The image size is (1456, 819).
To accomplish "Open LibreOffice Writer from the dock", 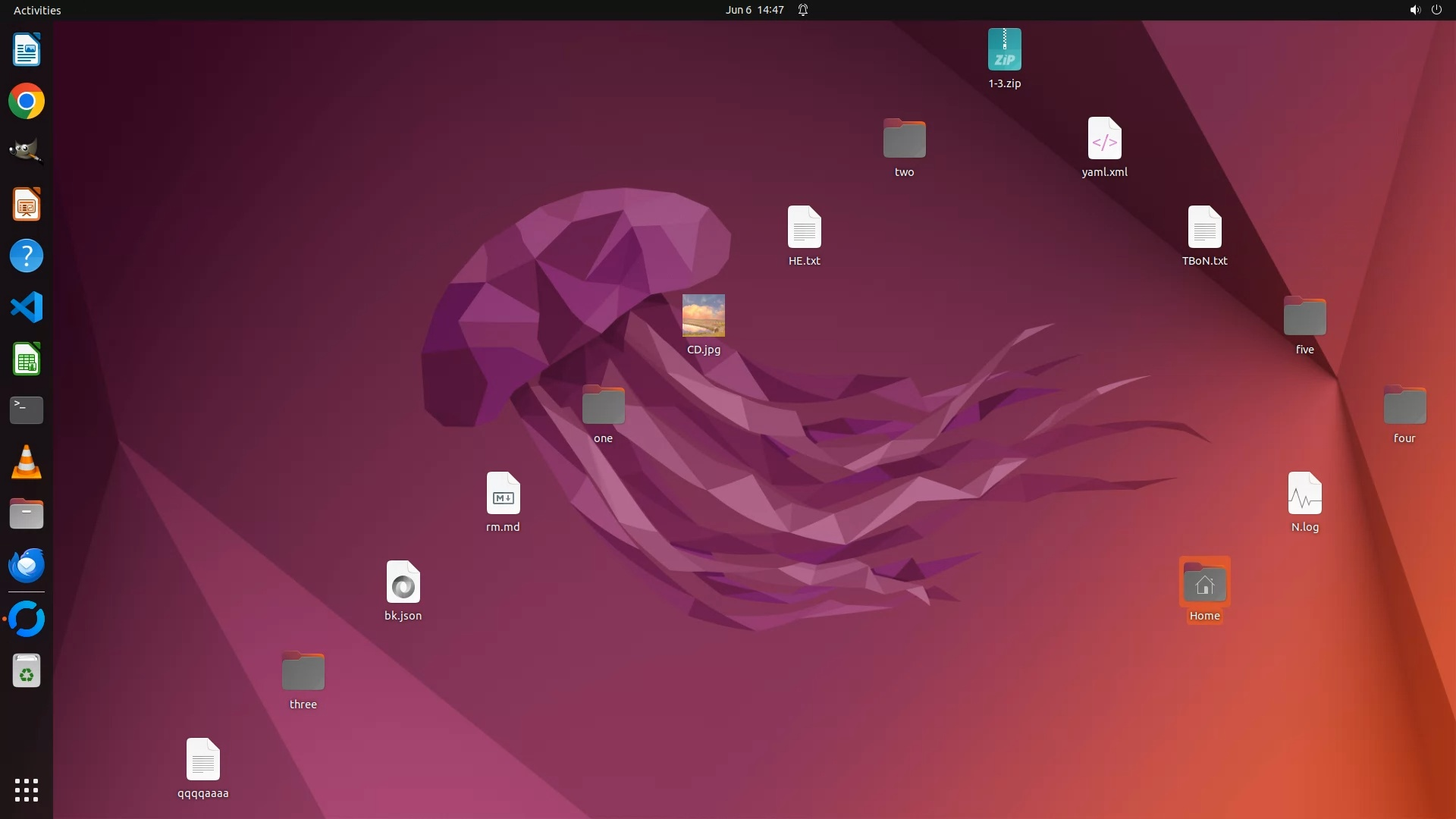I will click(27, 50).
